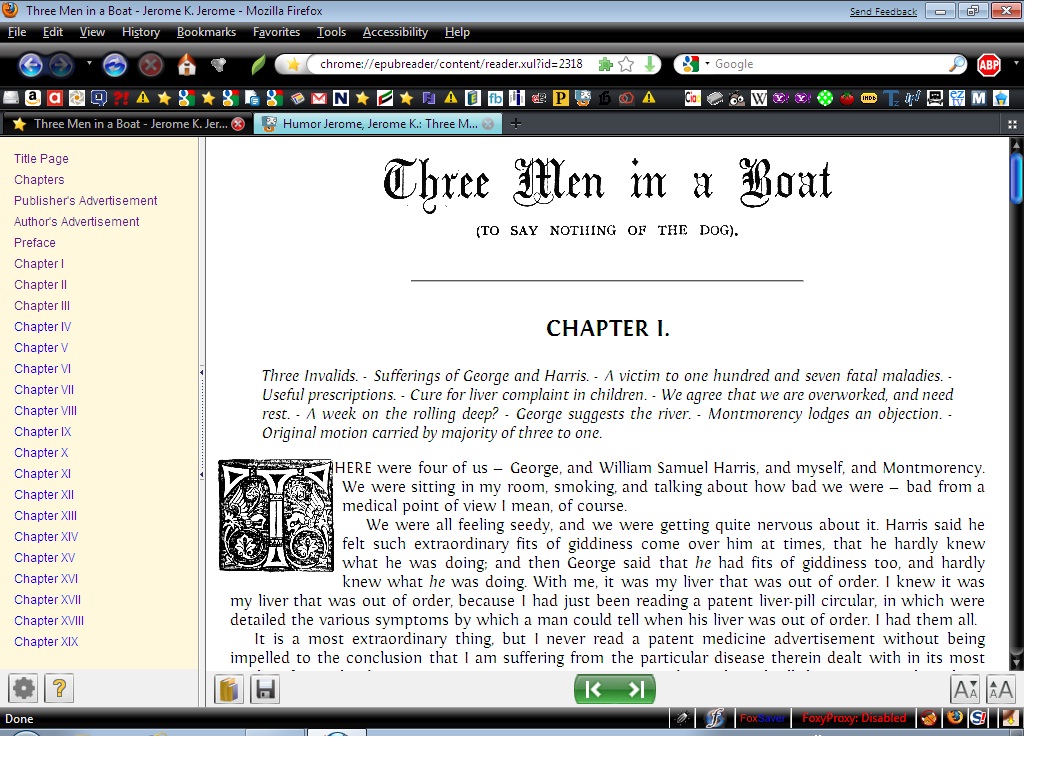This screenshot has height=762, width=1042.
Task: Open Publisher's Advertisement in contents
Action: [86, 201]
